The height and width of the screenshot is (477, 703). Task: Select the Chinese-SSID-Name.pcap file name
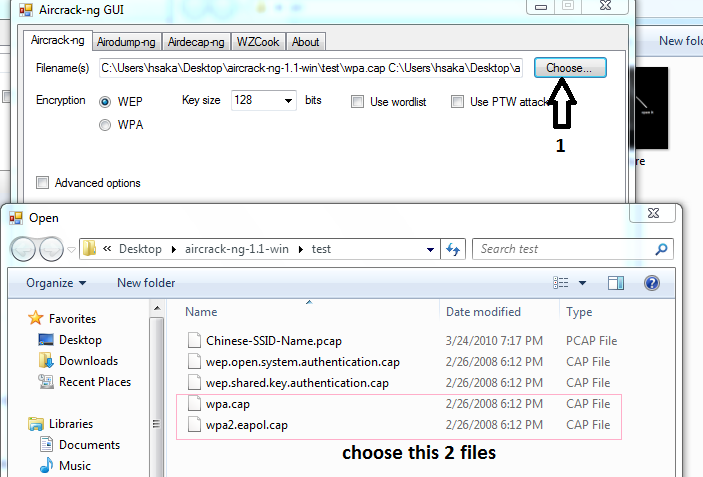(x=273, y=341)
